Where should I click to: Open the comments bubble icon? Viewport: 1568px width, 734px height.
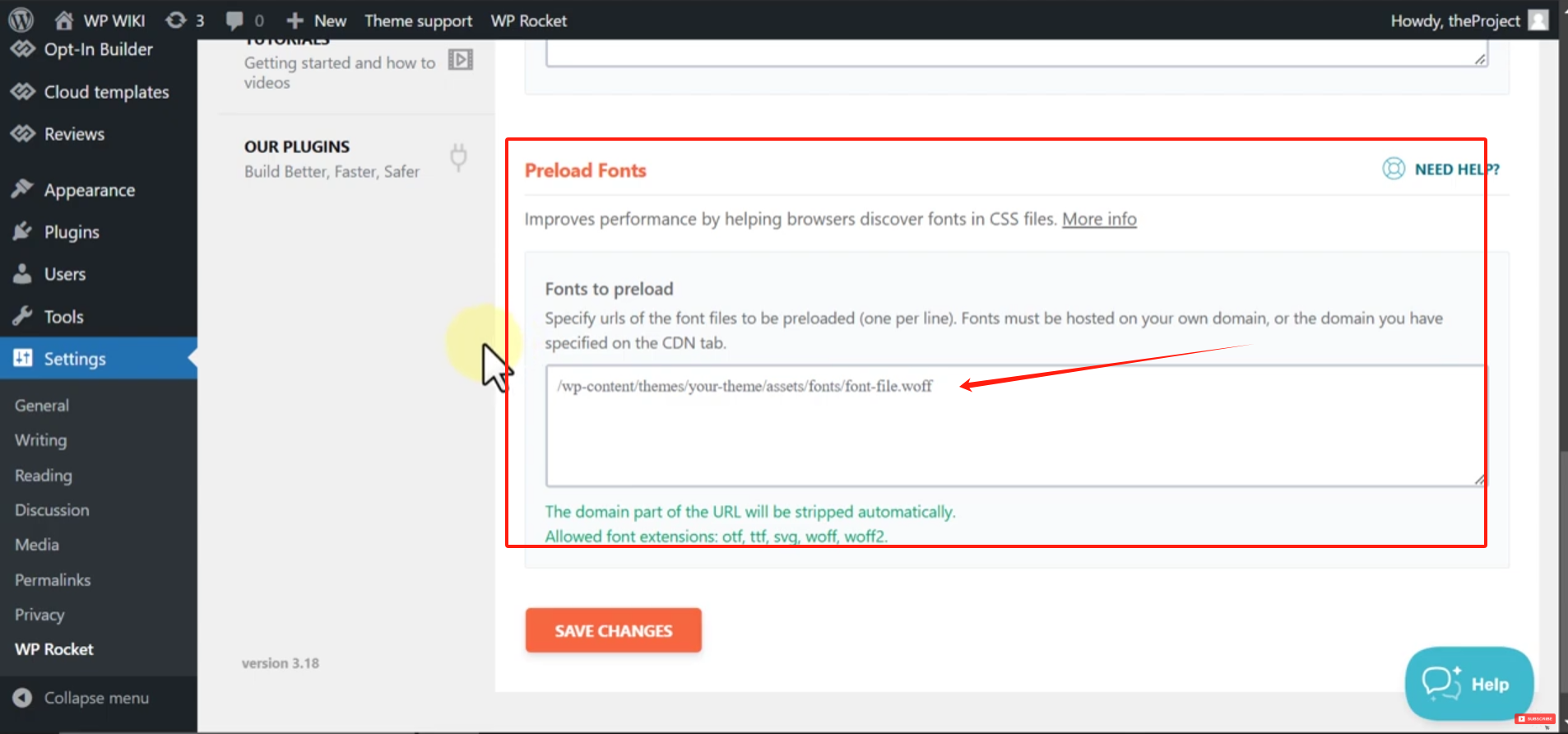235,20
